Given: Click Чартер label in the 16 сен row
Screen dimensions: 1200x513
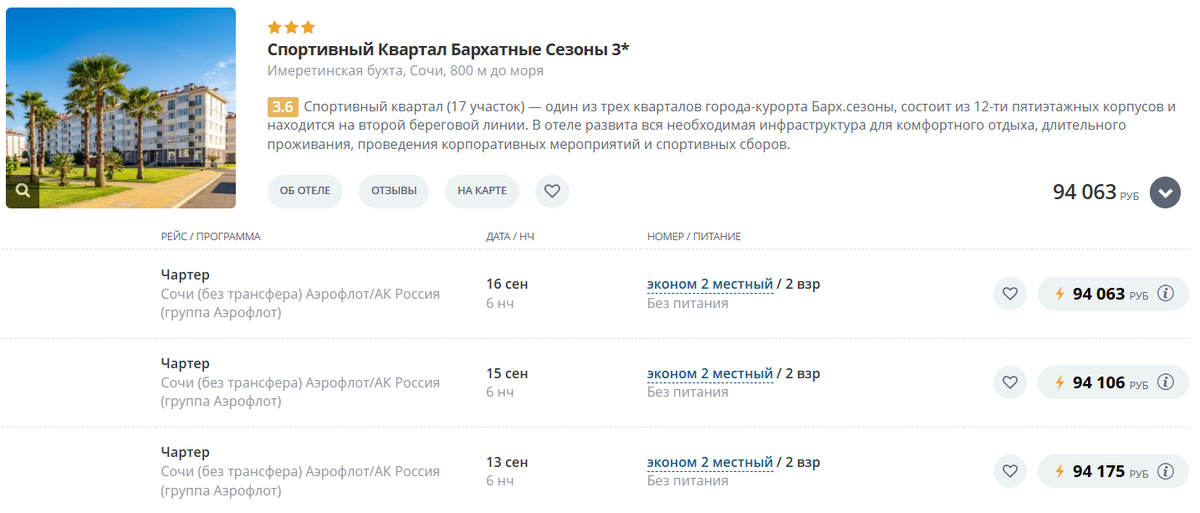Looking at the screenshot, I should (x=185, y=274).
